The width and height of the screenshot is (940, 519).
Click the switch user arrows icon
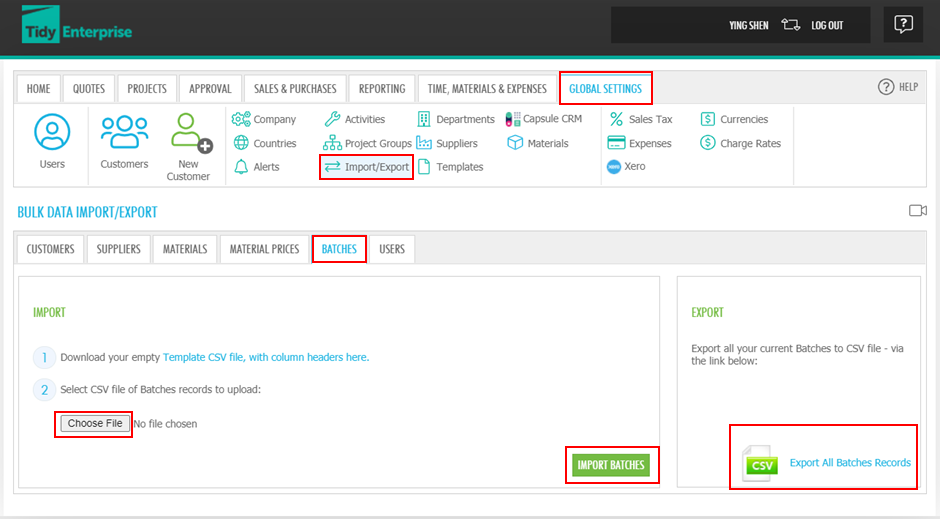[x=791, y=25]
